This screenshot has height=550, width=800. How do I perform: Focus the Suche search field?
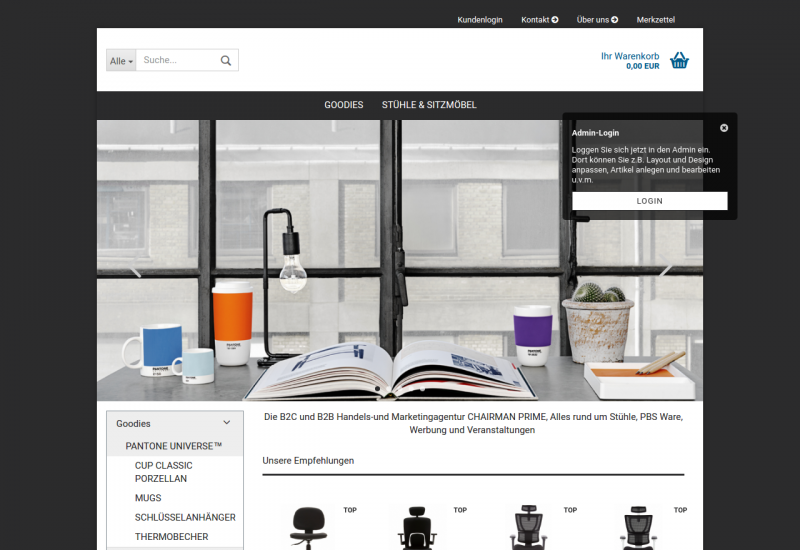[177, 61]
